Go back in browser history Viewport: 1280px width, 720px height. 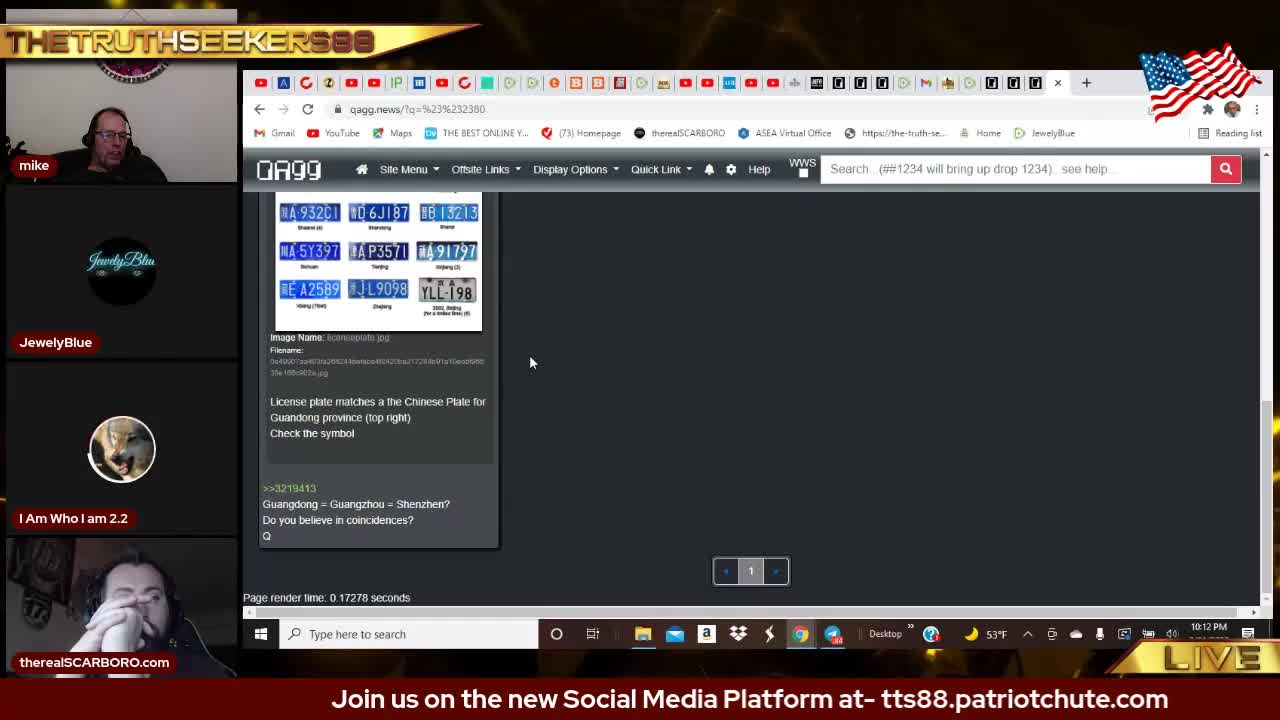(x=260, y=109)
